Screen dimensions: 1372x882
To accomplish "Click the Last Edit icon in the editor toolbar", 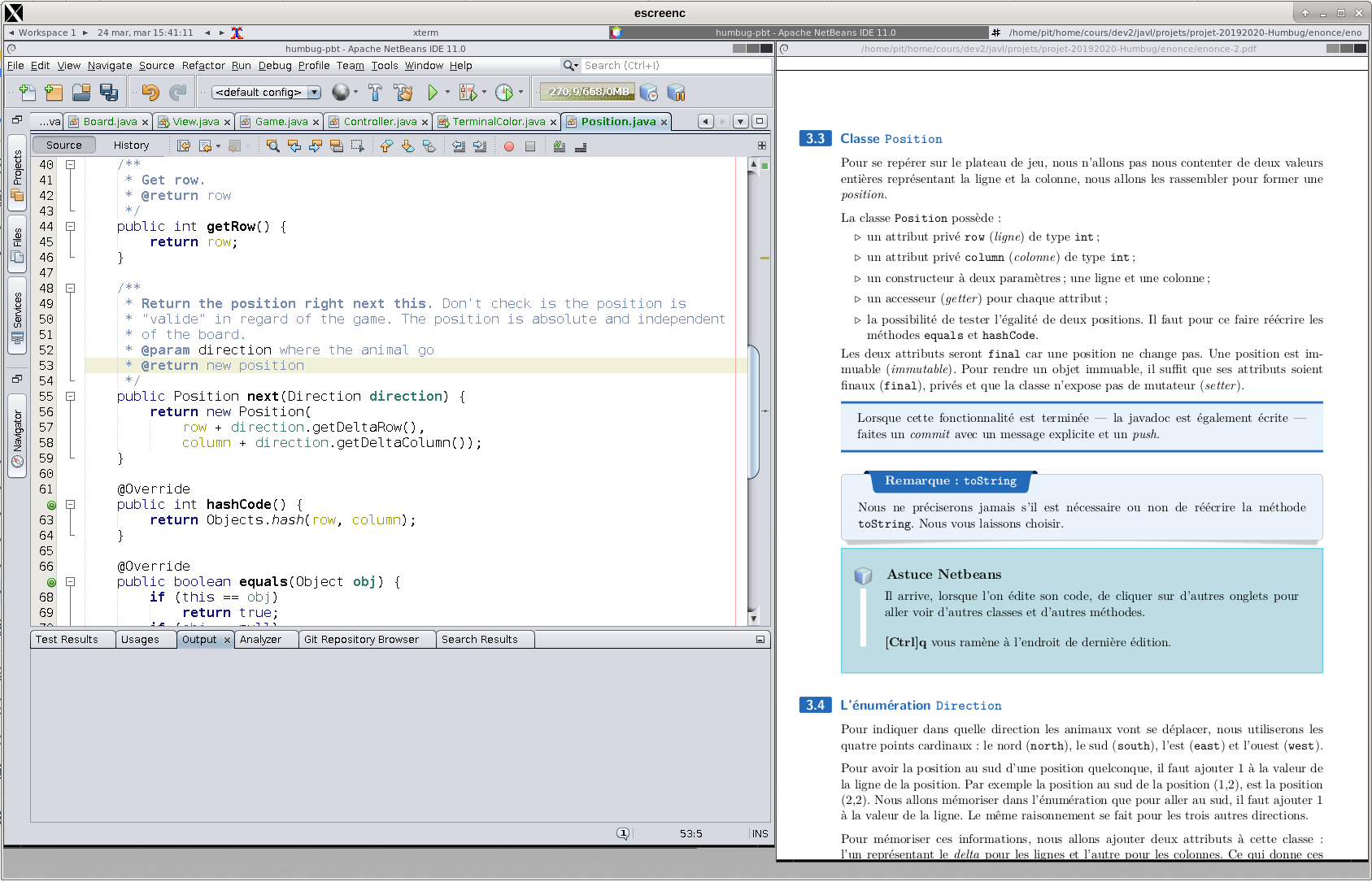I will pyautogui.click(x=184, y=146).
